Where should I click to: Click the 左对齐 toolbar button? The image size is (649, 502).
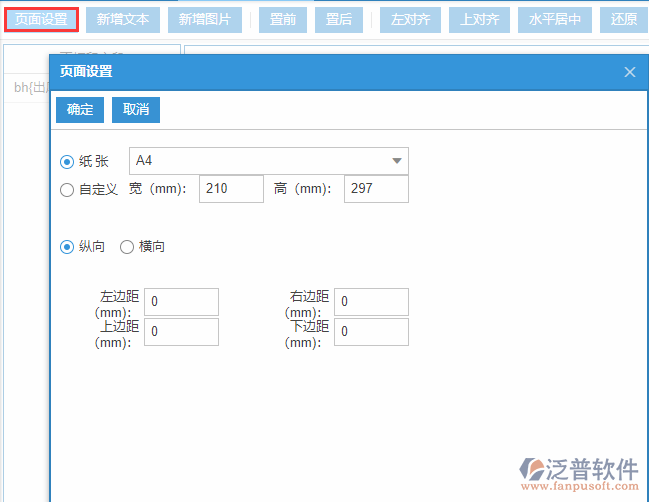[x=411, y=19]
